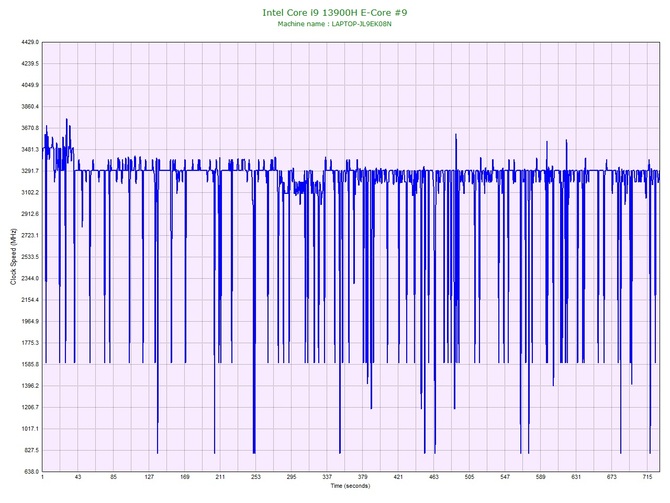Click the 589 x-axis tick label
This screenshot has height=503, width=670.
point(541,477)
